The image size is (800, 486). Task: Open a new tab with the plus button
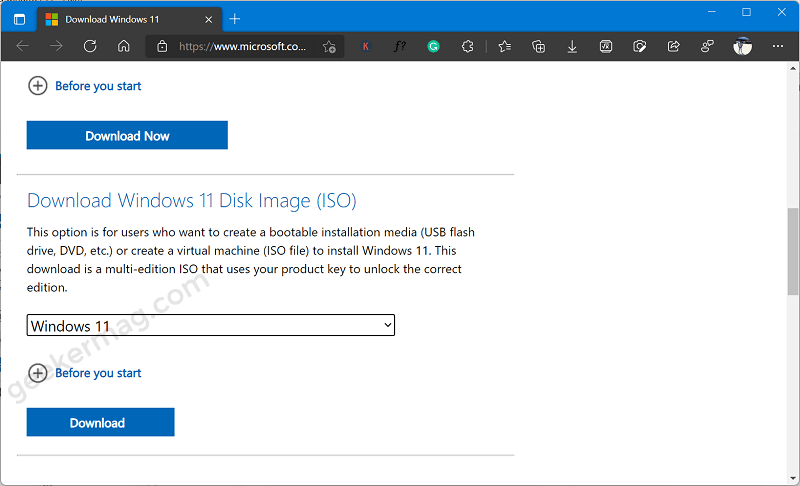[235, 19]
